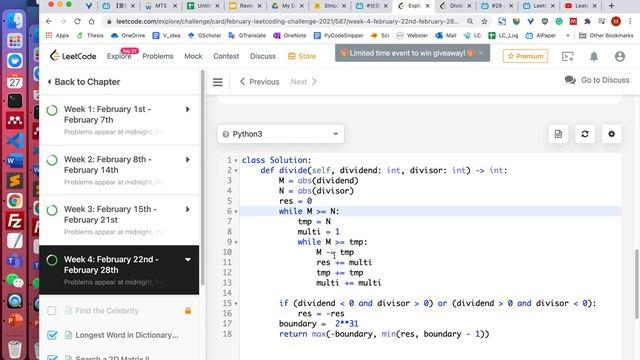The height and width of the screenshot is (360, 640).
Task: Click the browser reload button
Action: [x=77, y=21]
